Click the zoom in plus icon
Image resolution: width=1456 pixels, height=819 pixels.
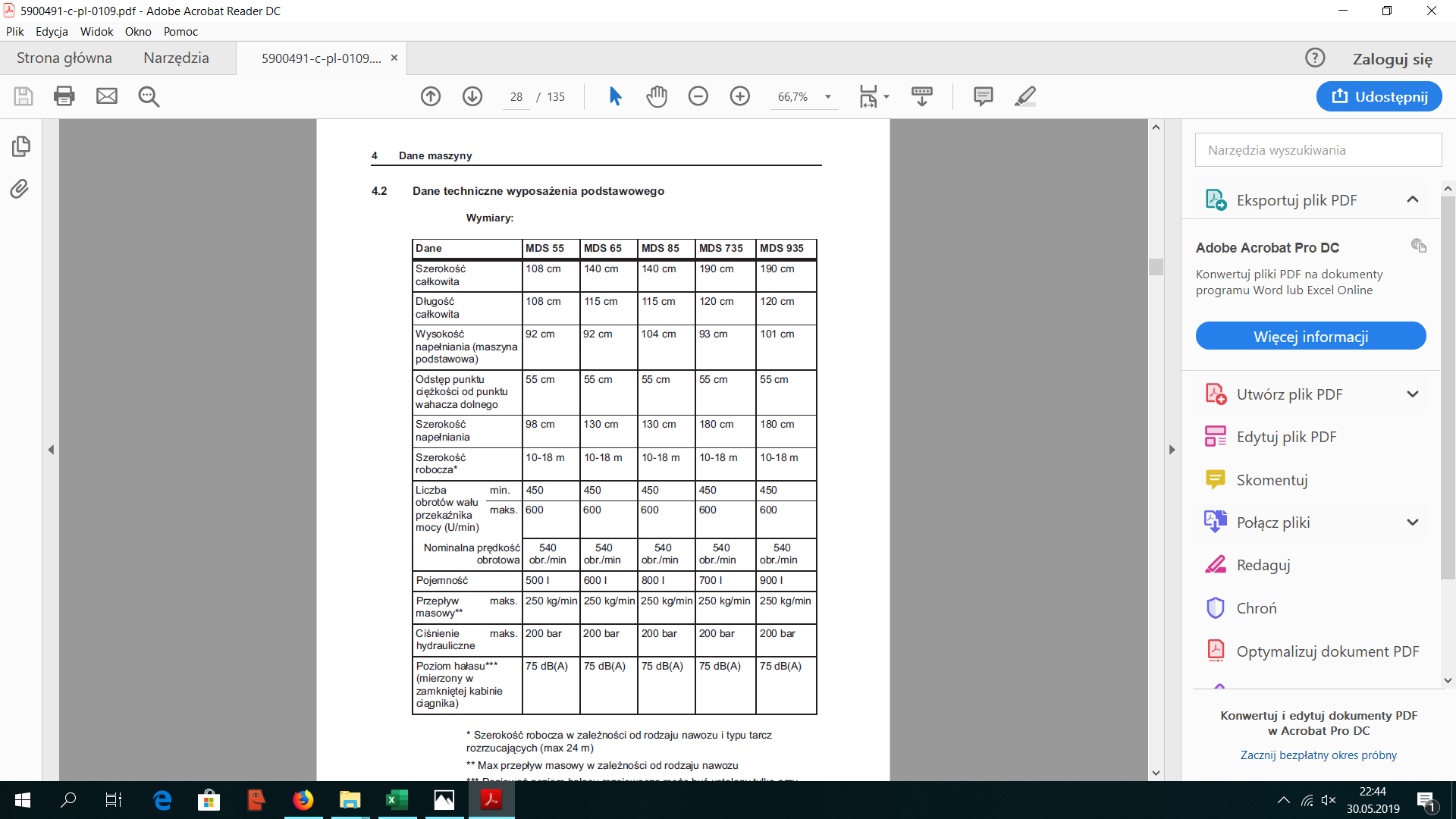pyautogui.click(x=740, y=96)
